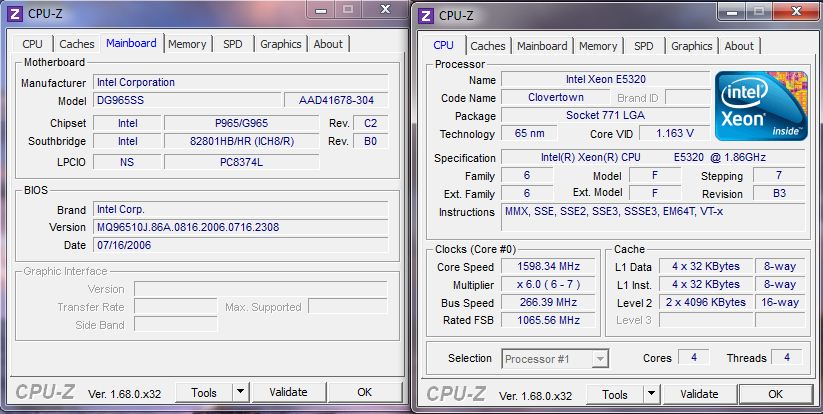
Task: Click chipset revision value C2
Action: [x=371, y=123]
